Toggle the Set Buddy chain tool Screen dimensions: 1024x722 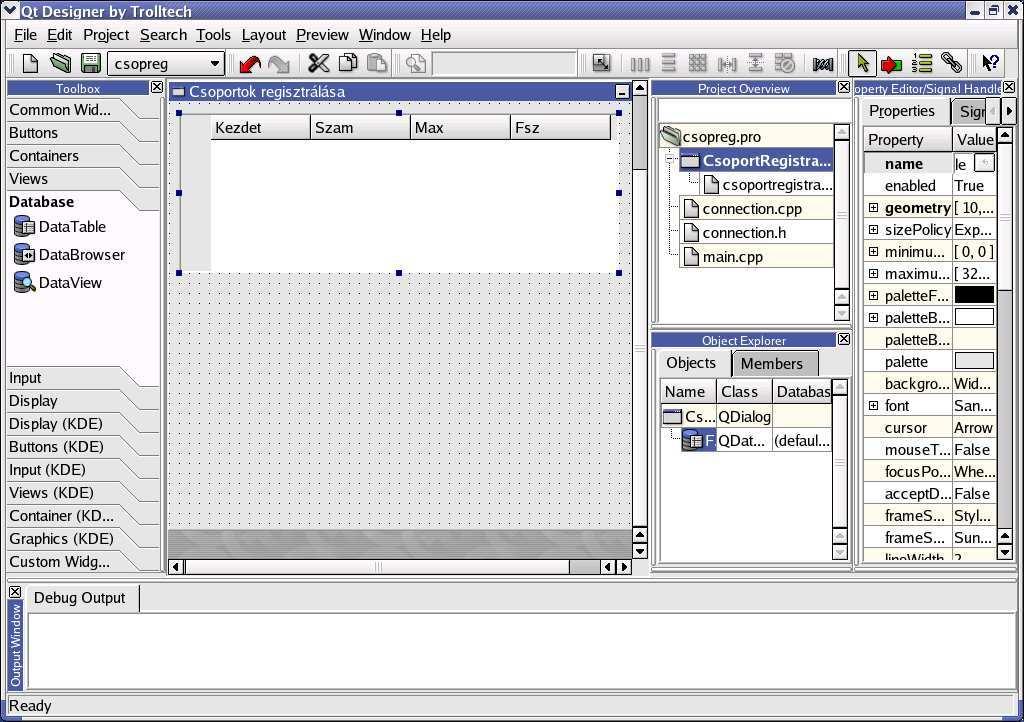point(952,63)
